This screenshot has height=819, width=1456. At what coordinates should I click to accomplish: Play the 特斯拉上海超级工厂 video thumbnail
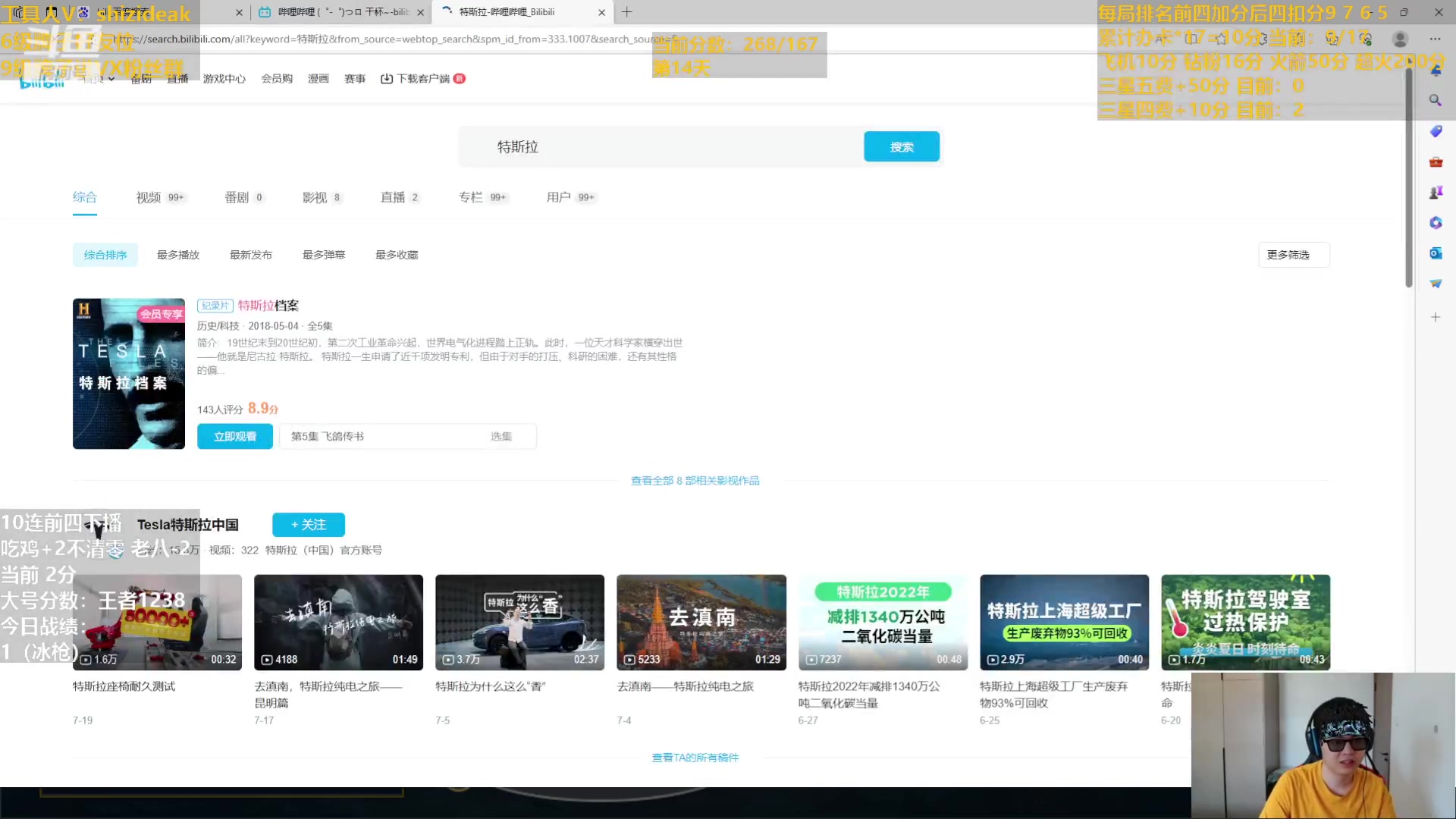point(1064,623)
